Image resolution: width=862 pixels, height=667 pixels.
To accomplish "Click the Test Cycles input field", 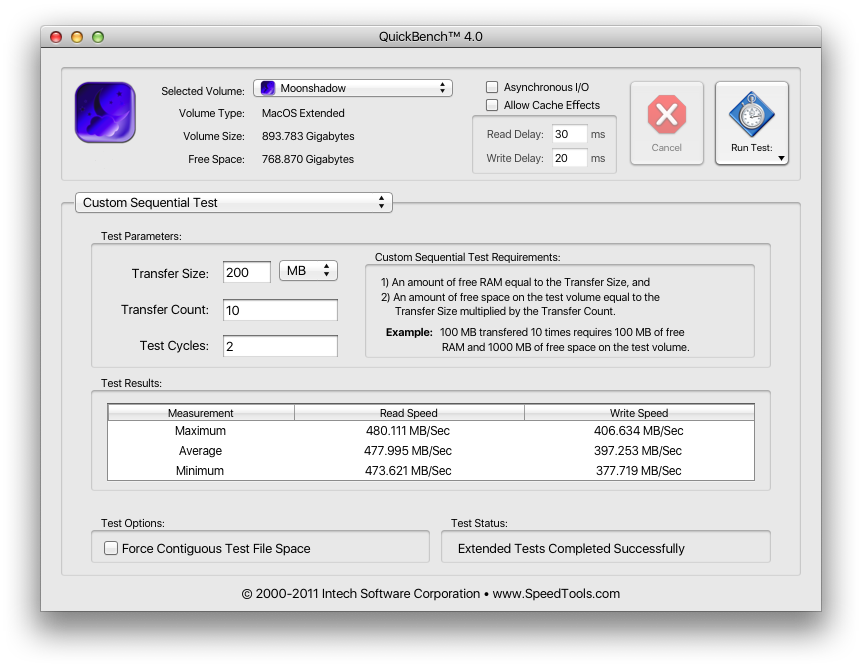I will coord(280,346).
